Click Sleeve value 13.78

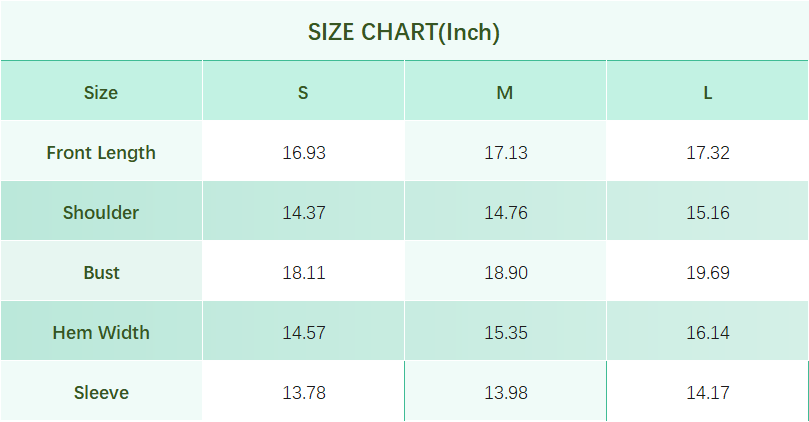coord(304,393)
